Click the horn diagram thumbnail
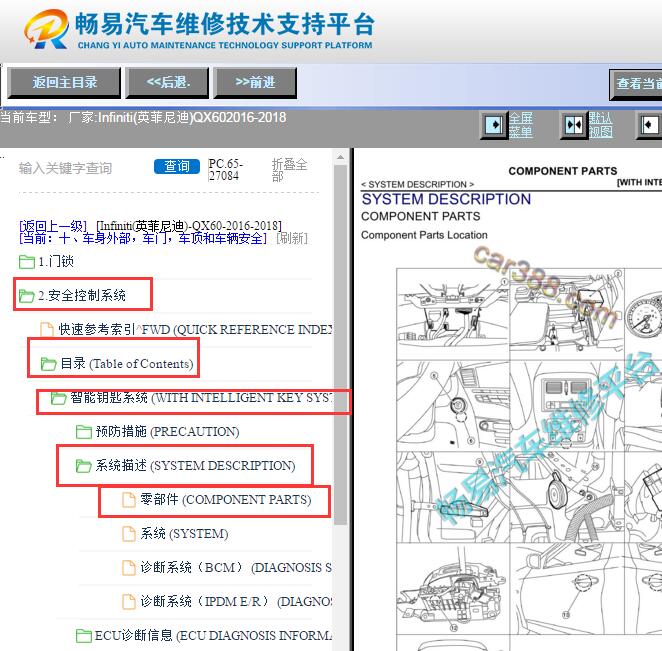This screenshot has height=651, width=662. pyautogui.click(x=567, y=497)
